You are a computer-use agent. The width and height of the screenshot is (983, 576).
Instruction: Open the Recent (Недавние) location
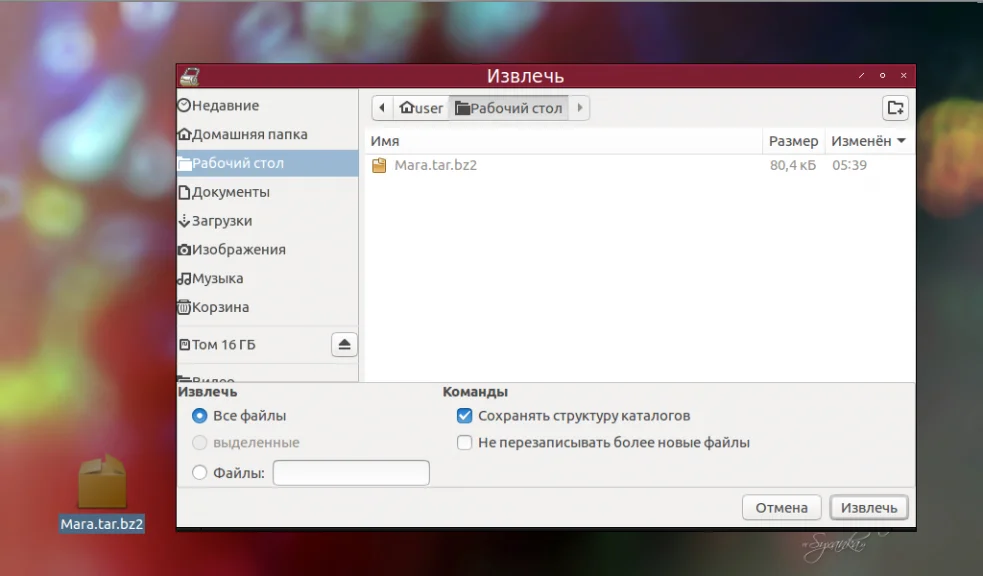point(268,105)
